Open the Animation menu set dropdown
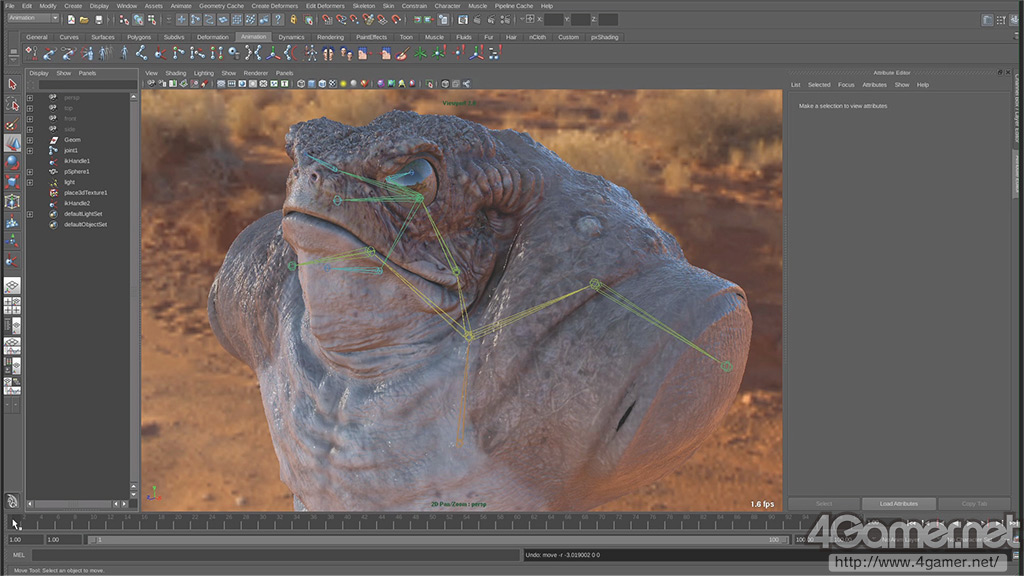1024x576 pixels. click(33, 18)
